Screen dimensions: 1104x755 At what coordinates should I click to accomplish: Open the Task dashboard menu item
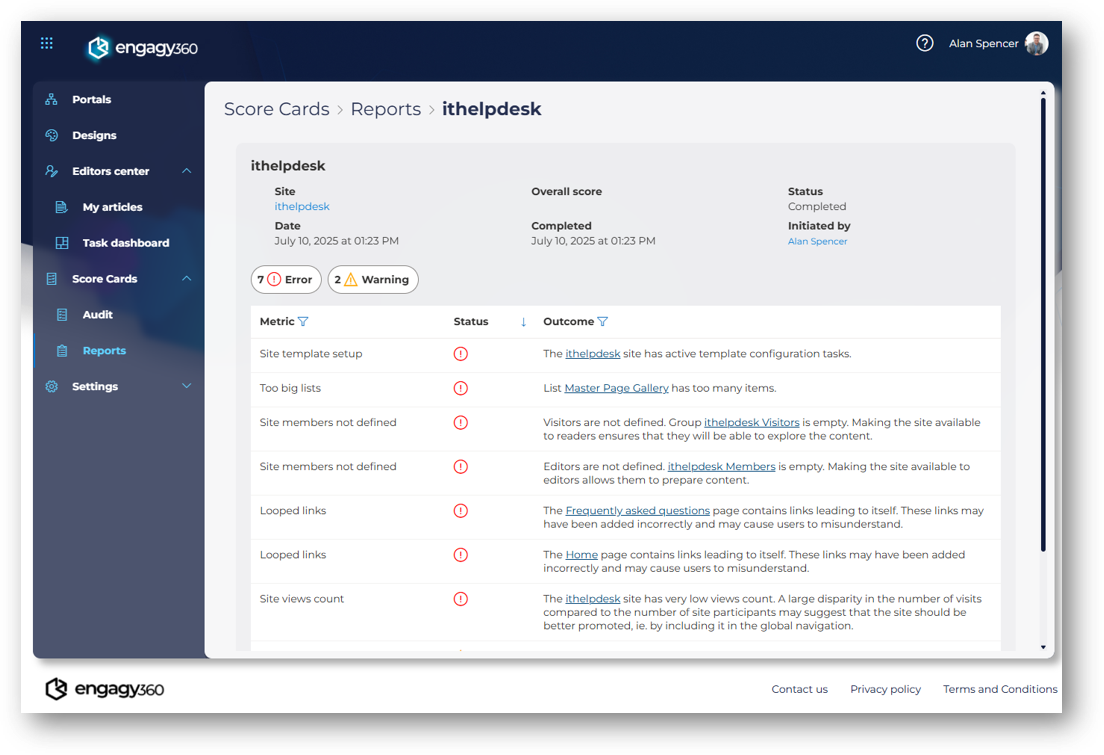point(125,243)
